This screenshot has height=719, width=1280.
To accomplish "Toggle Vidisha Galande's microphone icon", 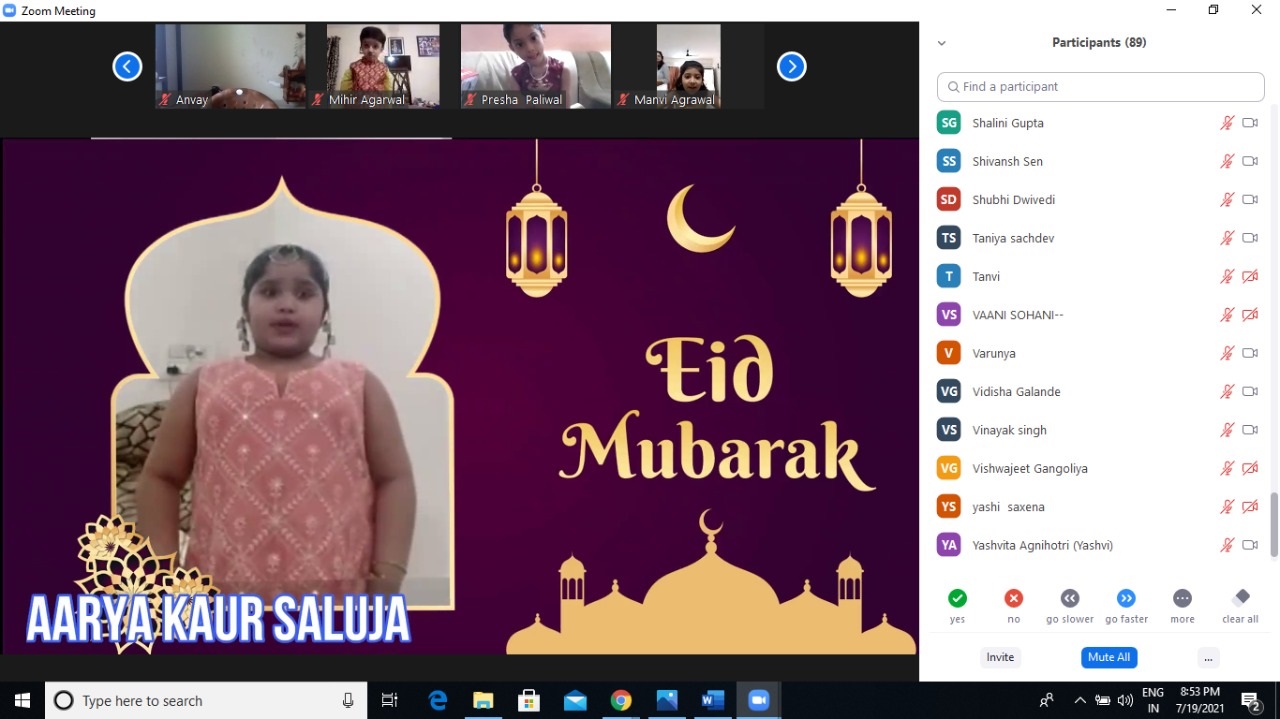I will [x=1227, y=392].
